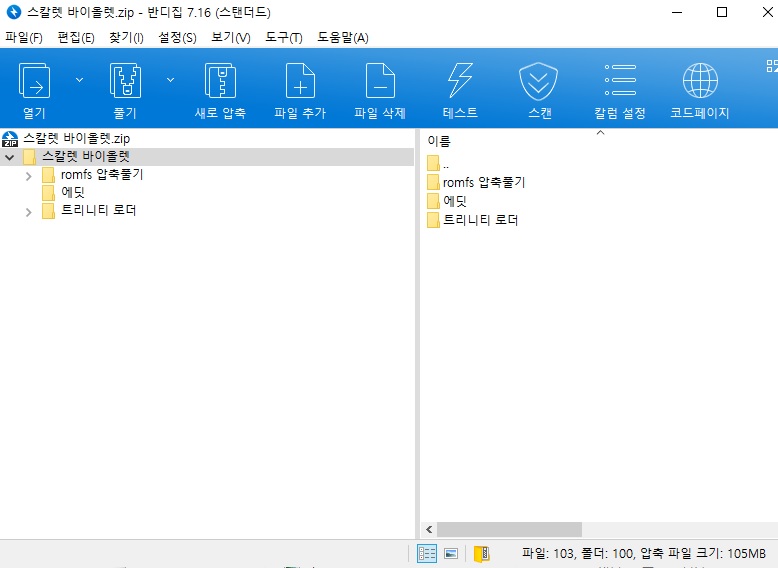Viewport: 778px width, 568px height.
Task: Open the dropdown arrow next to 풀기
Action: coord(170,80)
